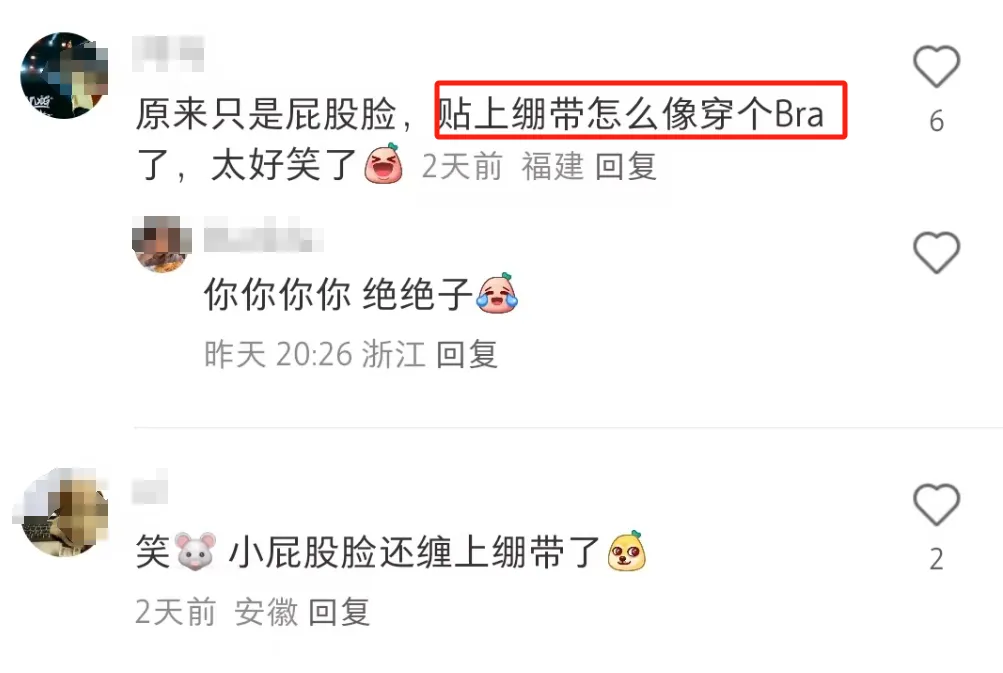
Task: Open the avatar of the 安徽 commenter
Action: [64, 512]
